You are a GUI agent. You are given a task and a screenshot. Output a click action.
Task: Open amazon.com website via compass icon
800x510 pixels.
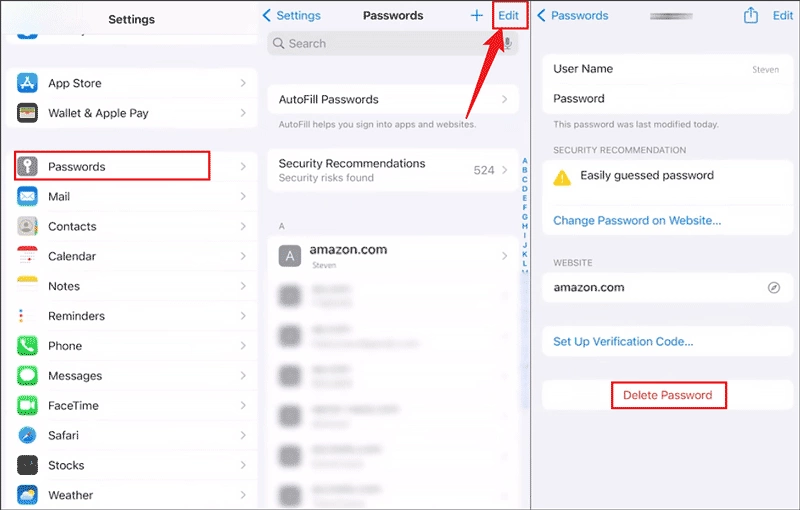pyautogui.click(x=773, y=287)
